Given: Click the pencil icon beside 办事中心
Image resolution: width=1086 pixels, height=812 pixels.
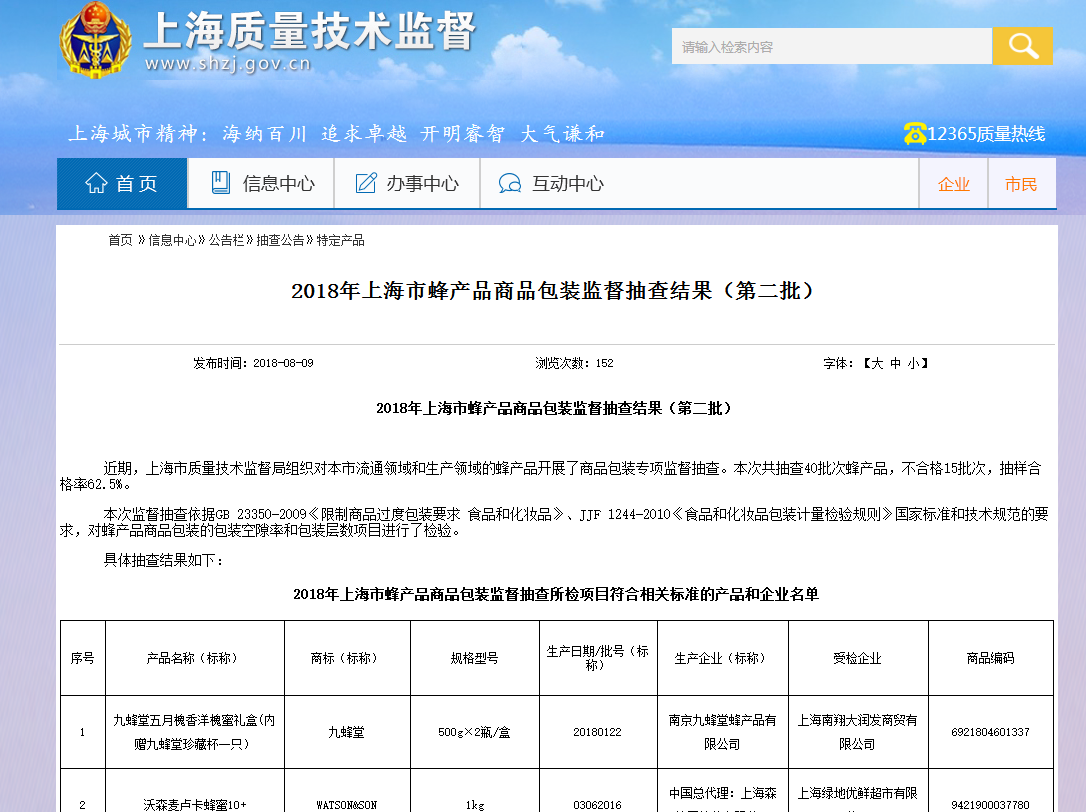Looking at the screenshot, I should (366, 183).
